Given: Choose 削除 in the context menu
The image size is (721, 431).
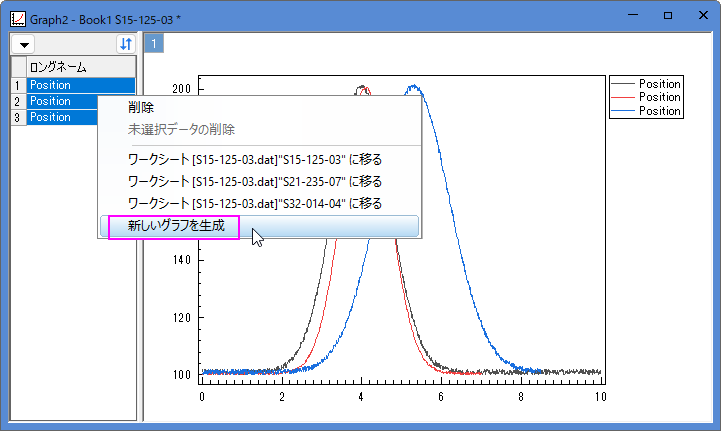Looking at the screenshot, I should (260, 108).
